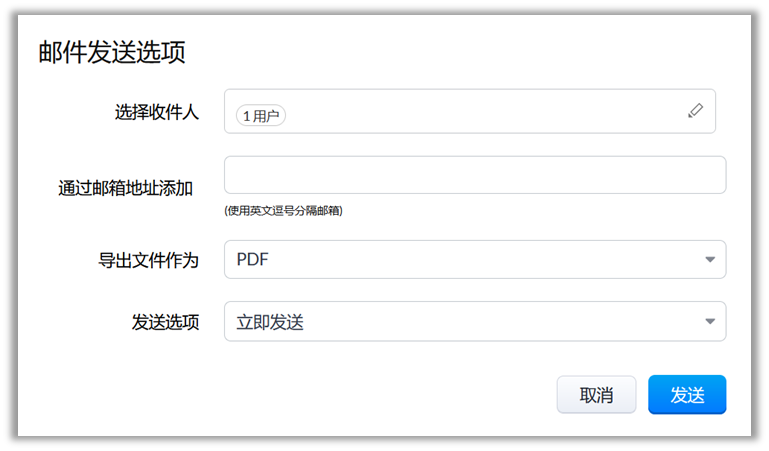
Task: Click the '立即发送' value text
Action: point(270,322)
